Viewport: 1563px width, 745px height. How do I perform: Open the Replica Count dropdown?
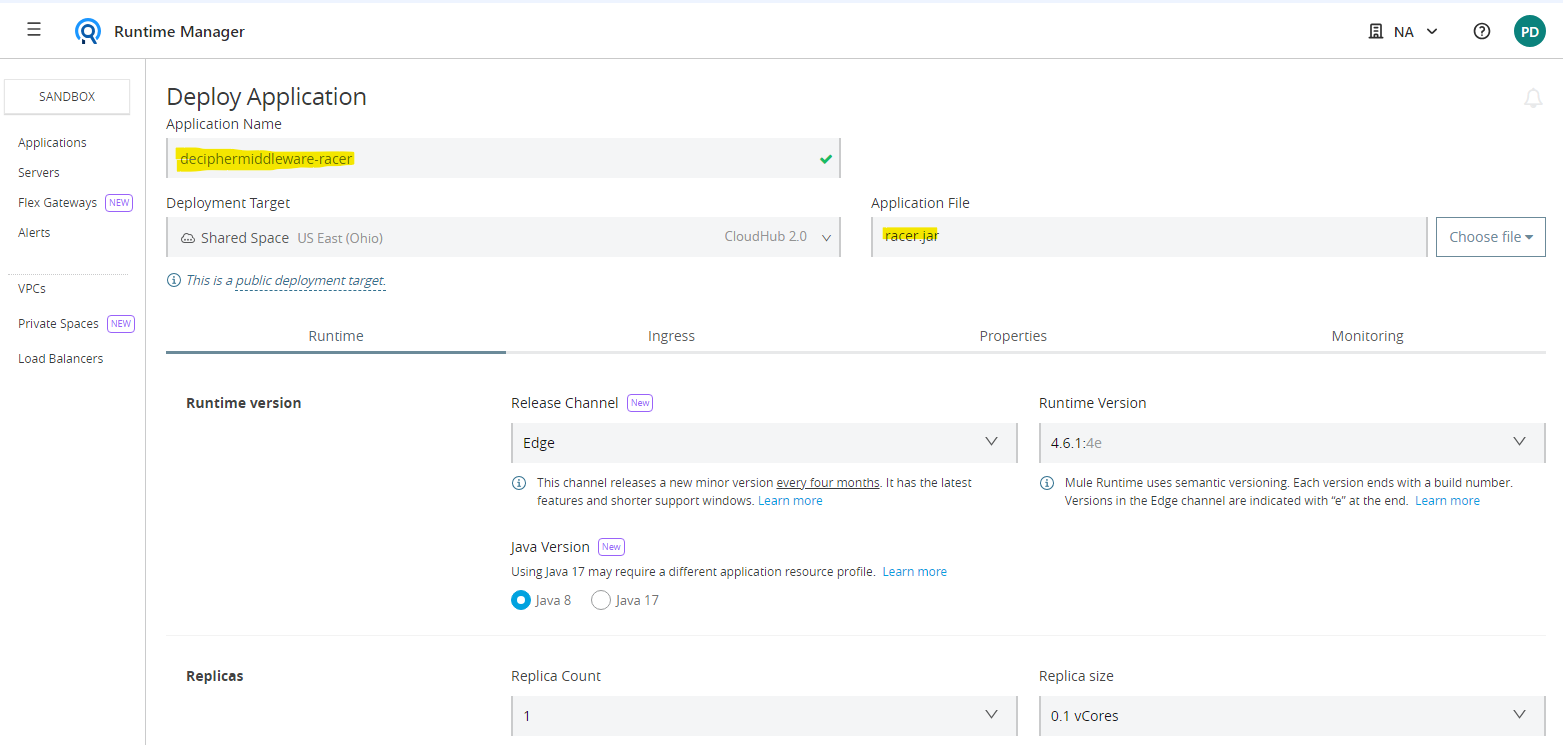pos(763,716)
